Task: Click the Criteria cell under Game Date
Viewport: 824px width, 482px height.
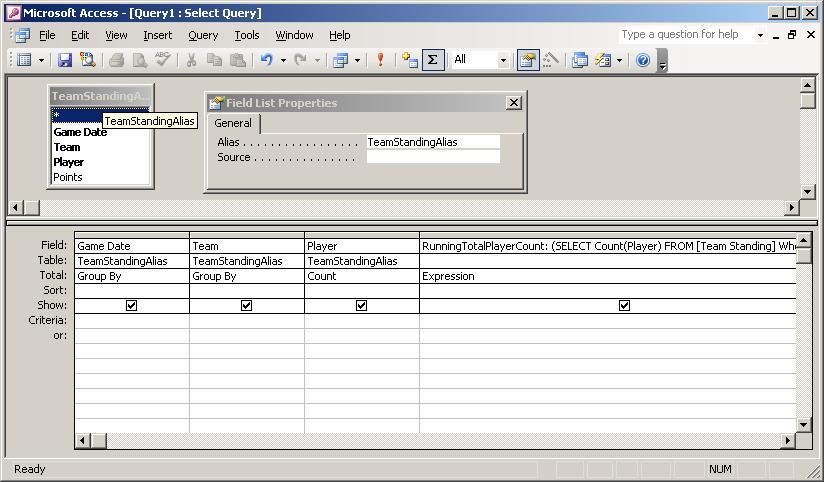Action: (x=131, y=320)
